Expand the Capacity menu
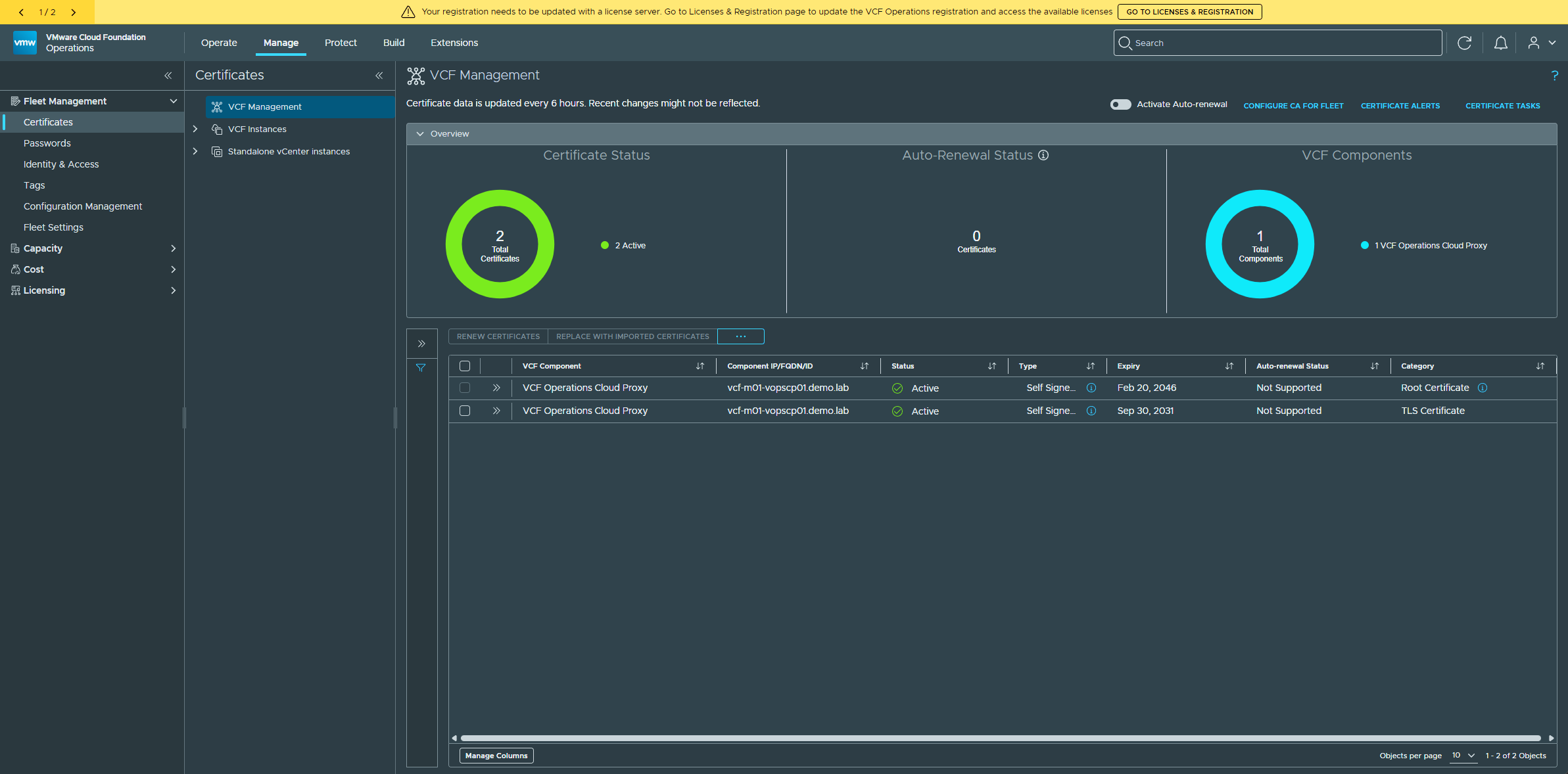The image size is (1568, 774). 174,248
